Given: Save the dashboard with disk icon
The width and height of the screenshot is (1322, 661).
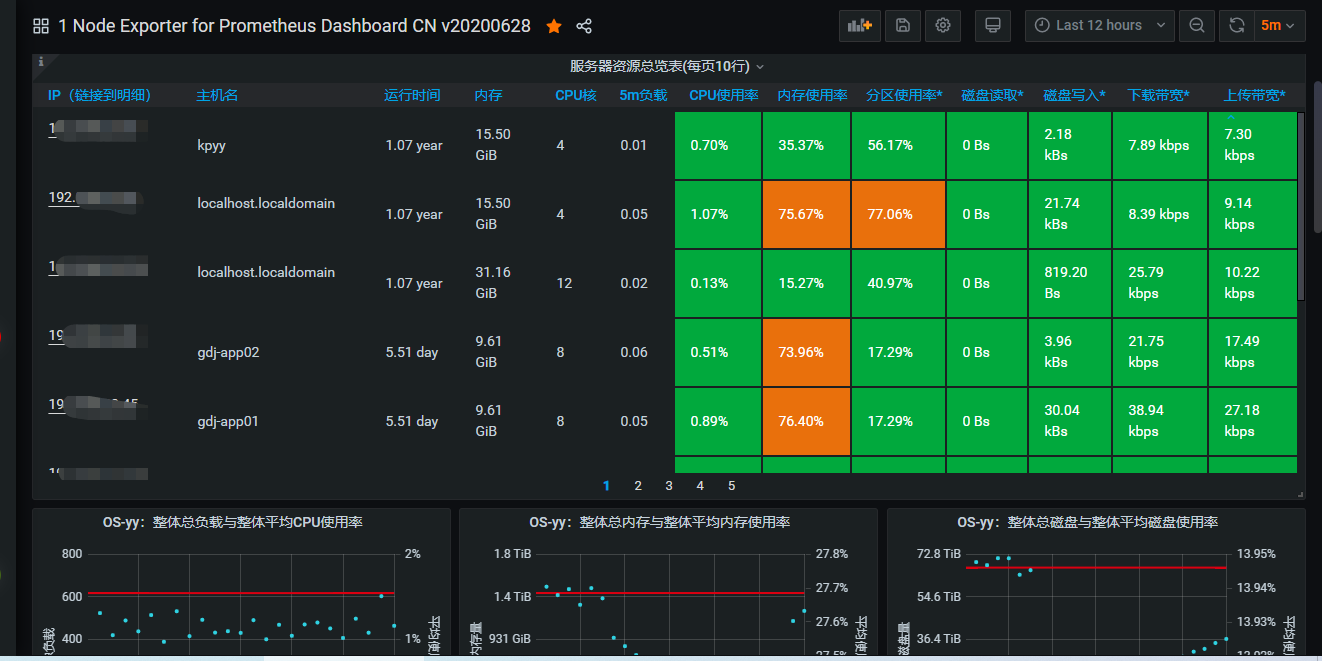Looking at the screenshot, I should (x=903, y=25).
